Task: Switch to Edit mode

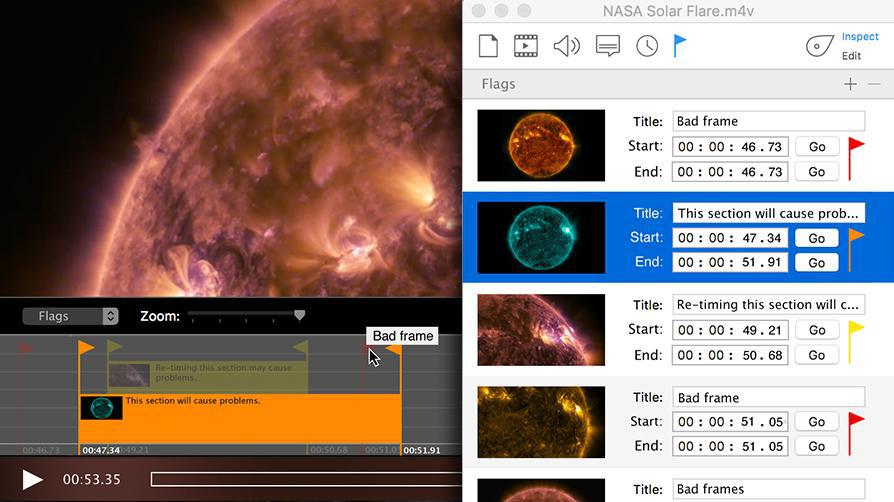Action: 851,56
